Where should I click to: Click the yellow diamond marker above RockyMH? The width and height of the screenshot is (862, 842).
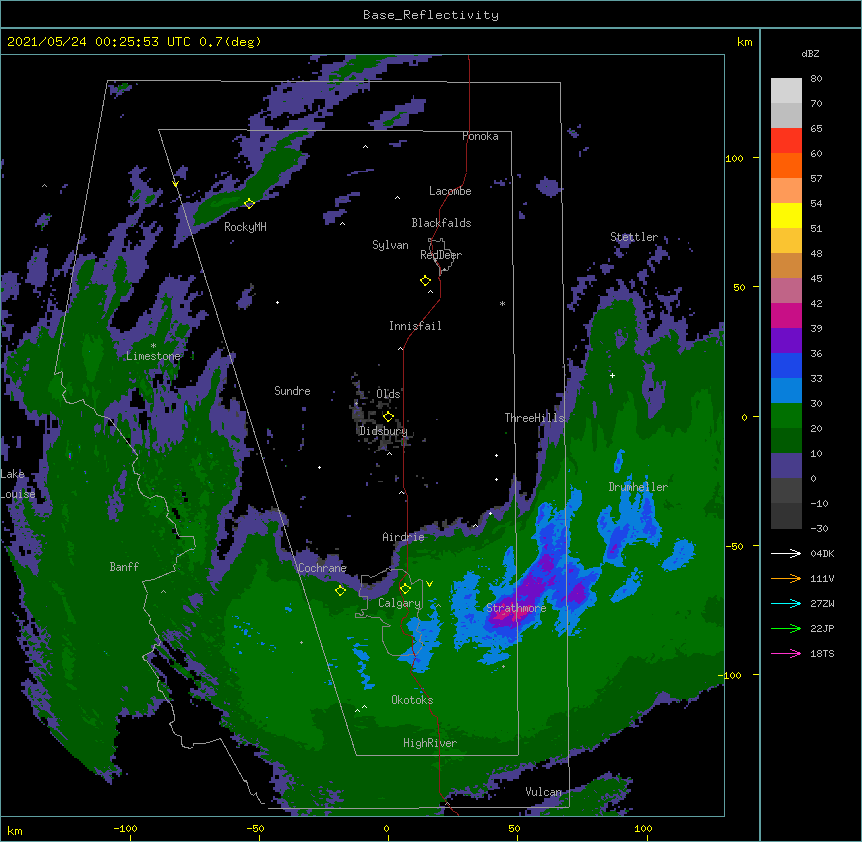(249, 203)
